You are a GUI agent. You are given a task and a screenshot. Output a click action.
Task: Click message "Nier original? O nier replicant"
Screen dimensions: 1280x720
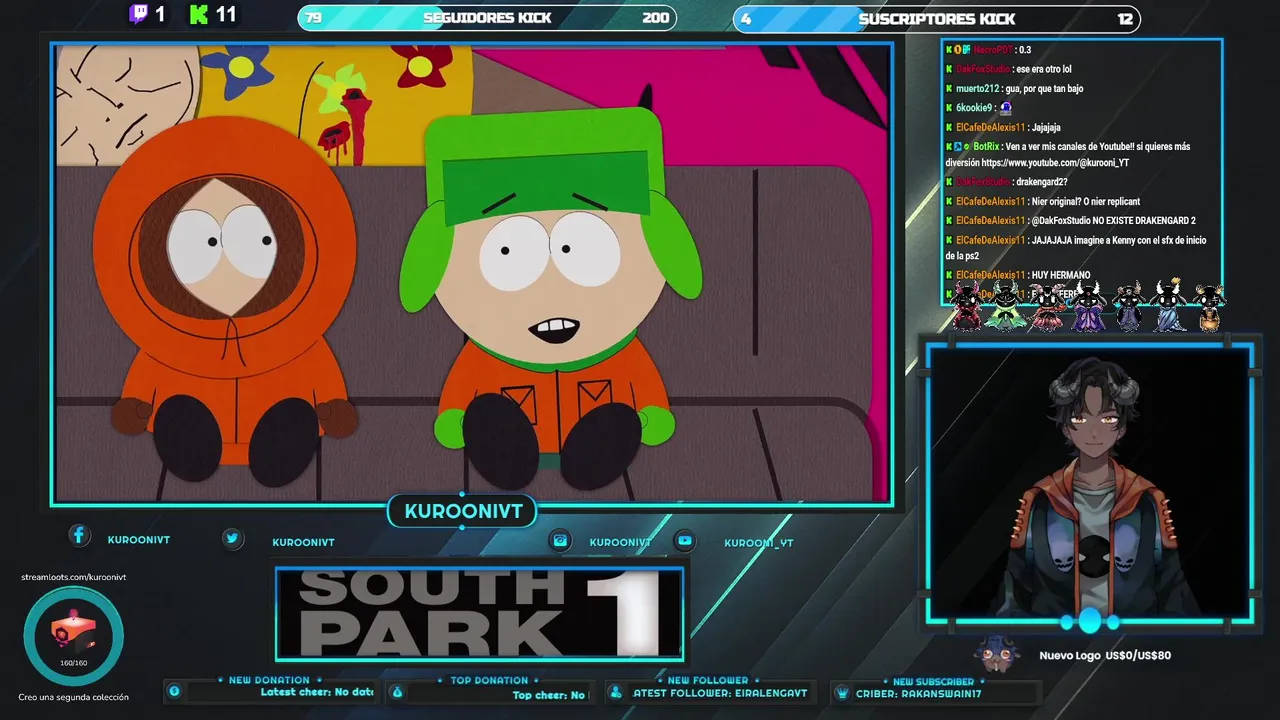pyautogui.click(x=1085, y=202)
